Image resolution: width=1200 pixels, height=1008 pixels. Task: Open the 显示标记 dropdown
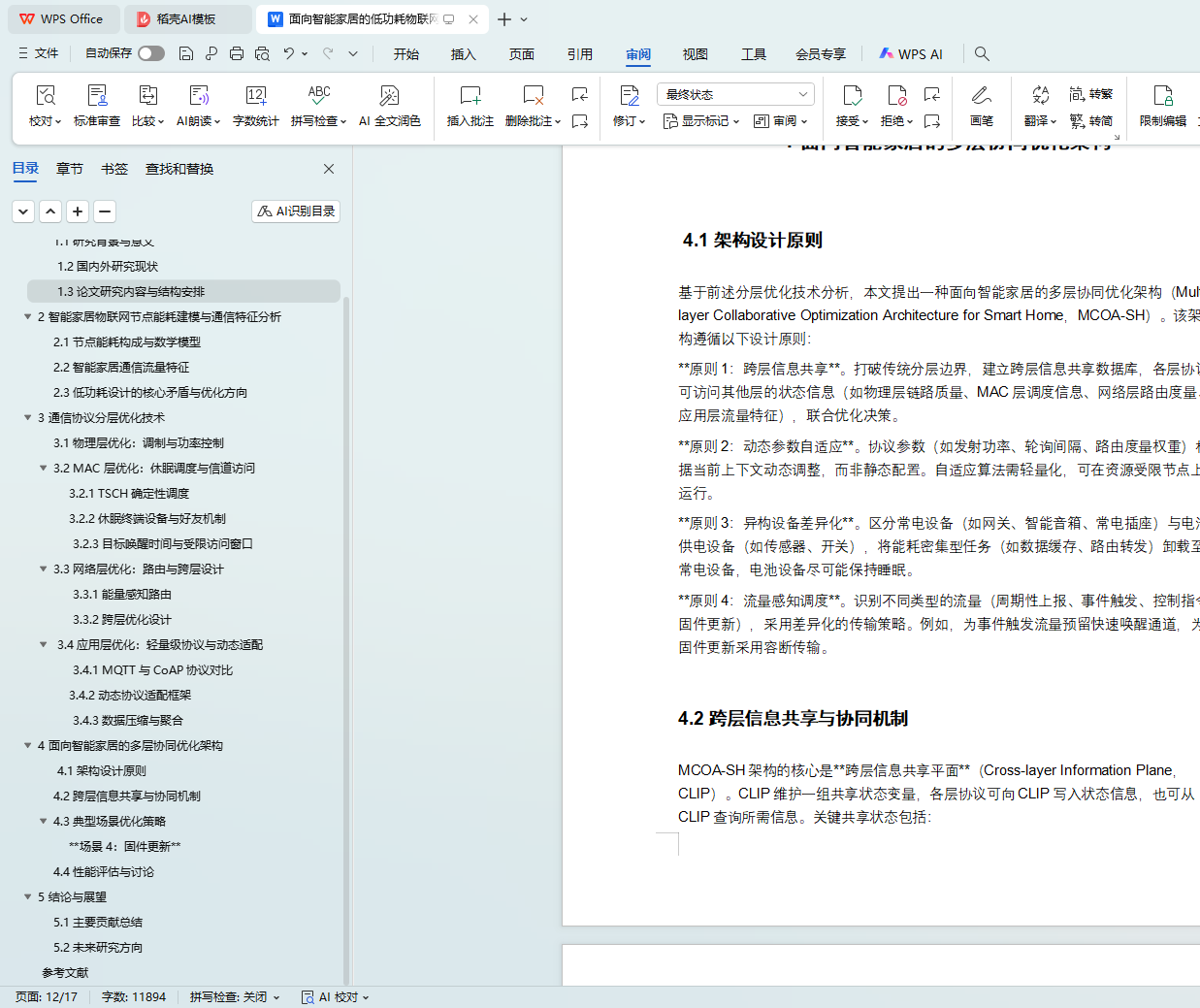700,121
